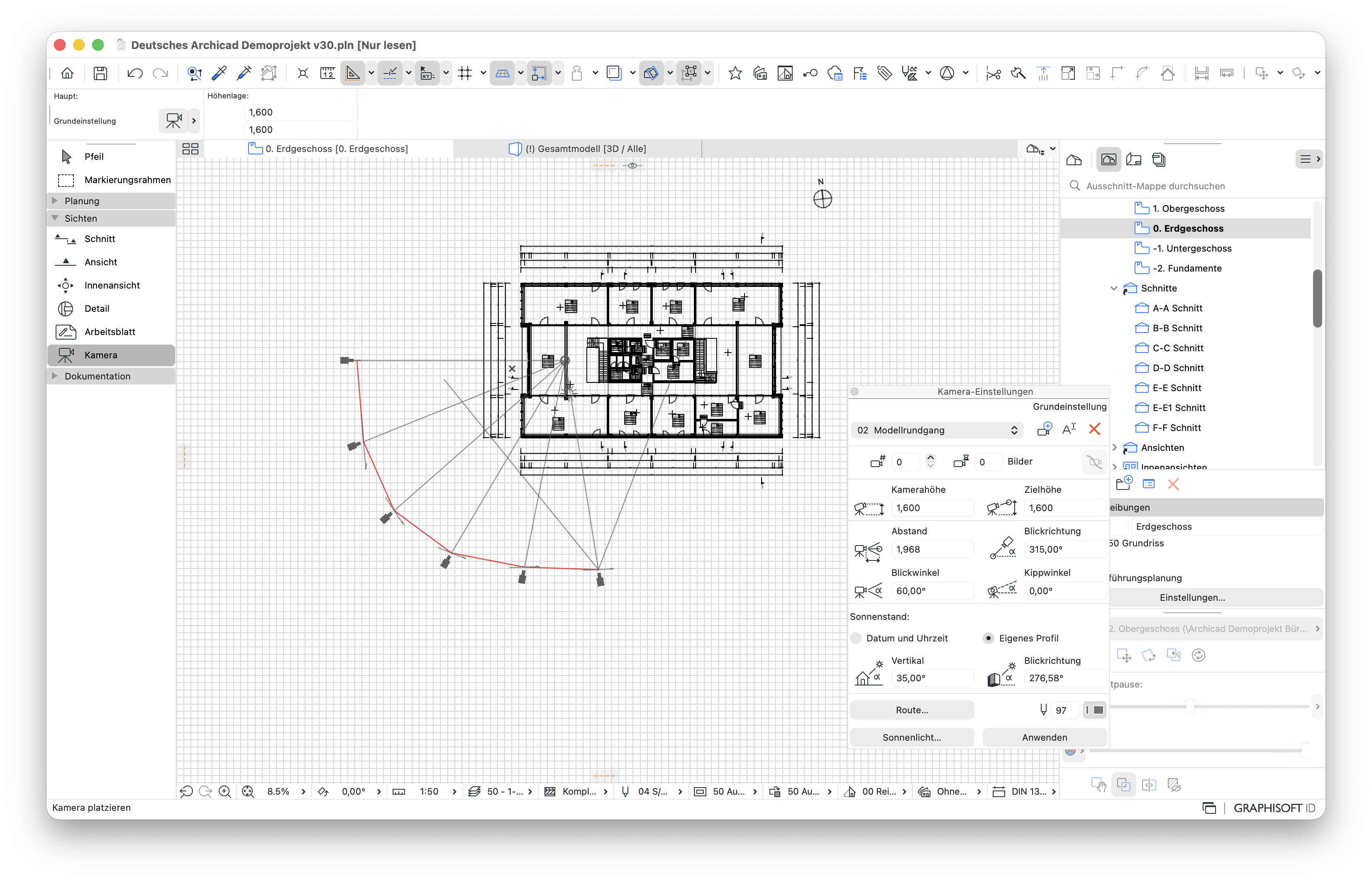Click the Einstellungen... button

(x=1192, y=597)
